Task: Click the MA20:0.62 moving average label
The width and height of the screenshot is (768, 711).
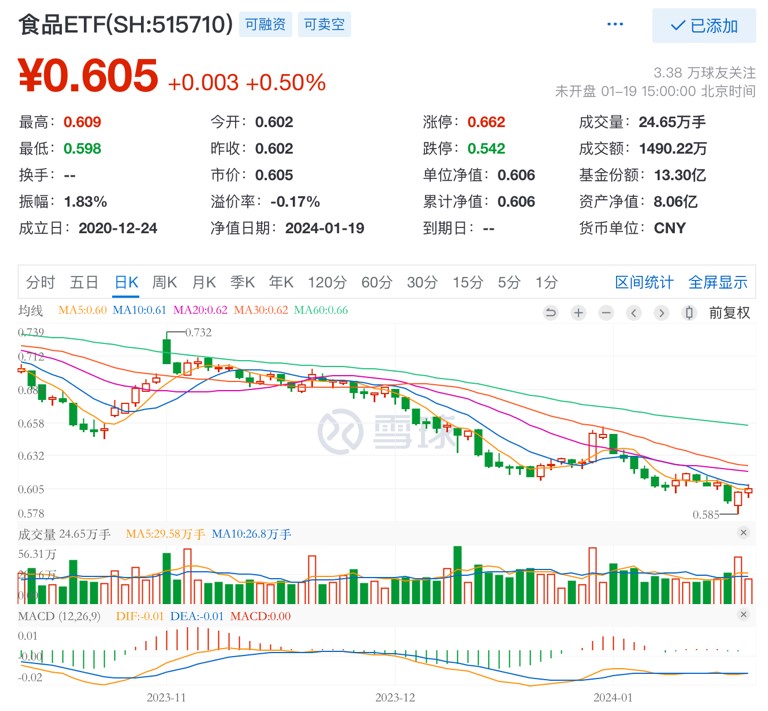Action: 200,310
